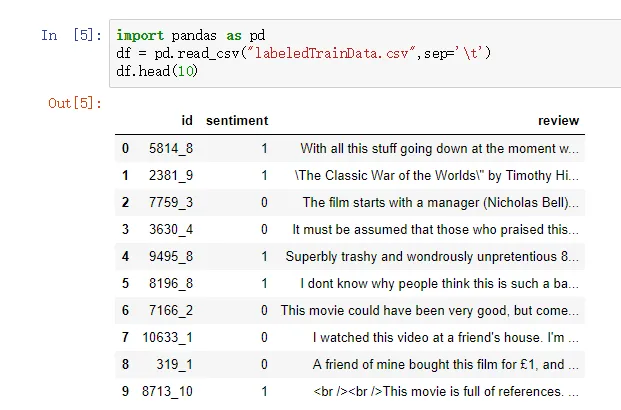This screenshot has width=621, height=410.
Task: Click the id cell 10633_1
Action: coord(168,337)
